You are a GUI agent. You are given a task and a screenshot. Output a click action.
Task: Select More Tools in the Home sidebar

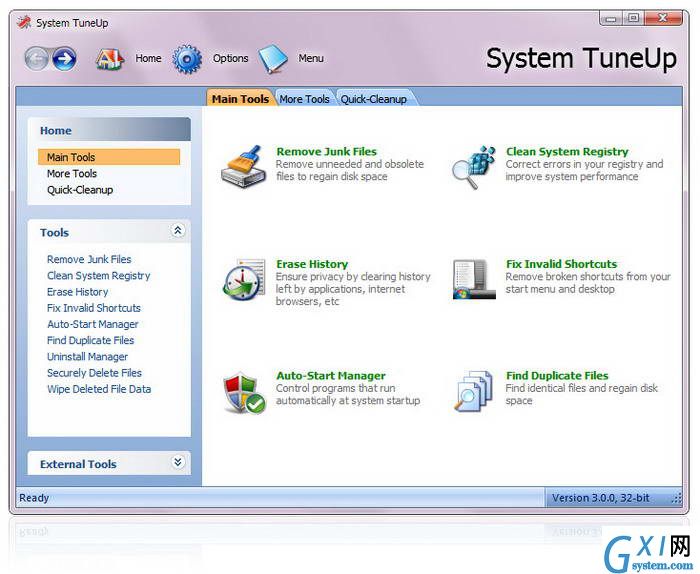pos(72,174)
